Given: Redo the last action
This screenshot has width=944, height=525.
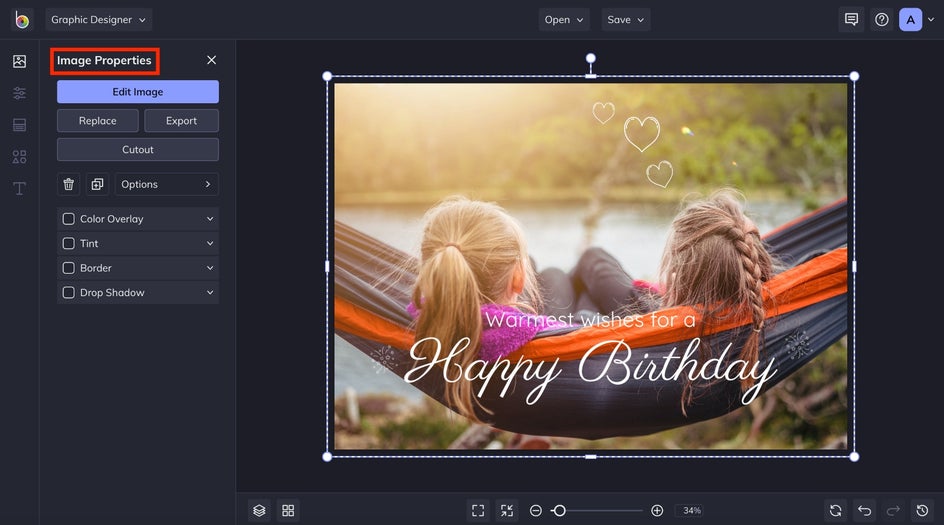Looking at the screenshot, I should pos(893,511).
